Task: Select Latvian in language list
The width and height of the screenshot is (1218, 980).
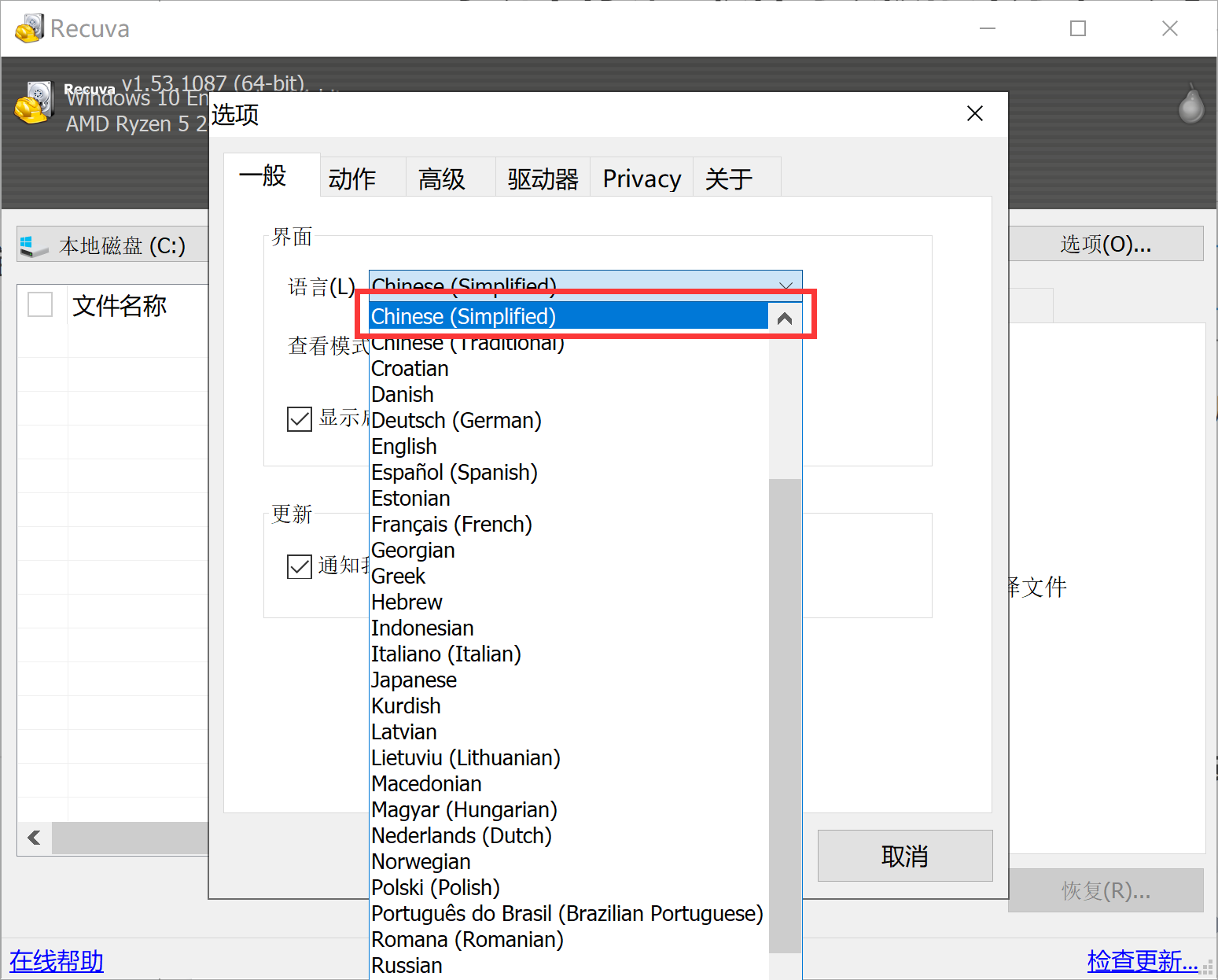Action: (569, 731)
